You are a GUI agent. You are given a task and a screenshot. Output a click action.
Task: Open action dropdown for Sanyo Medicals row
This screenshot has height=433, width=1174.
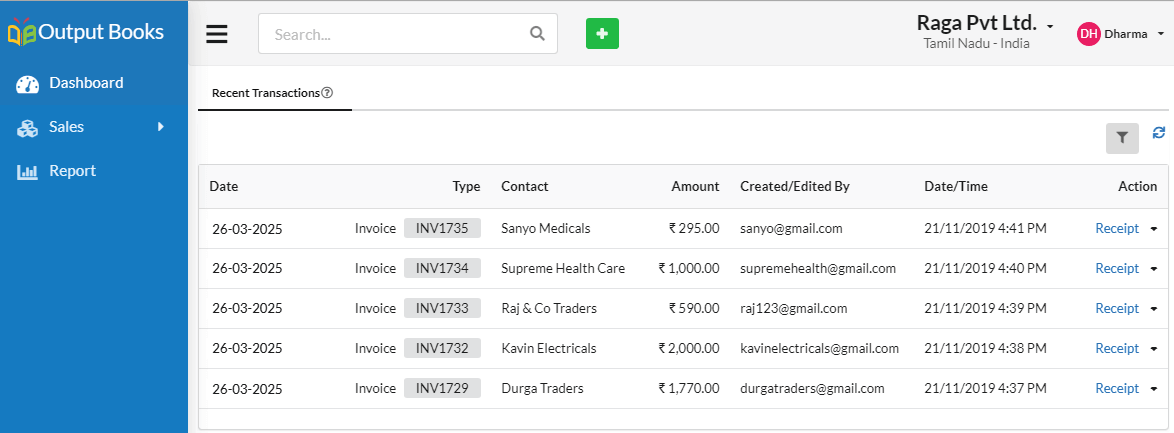click(1154, 229)
